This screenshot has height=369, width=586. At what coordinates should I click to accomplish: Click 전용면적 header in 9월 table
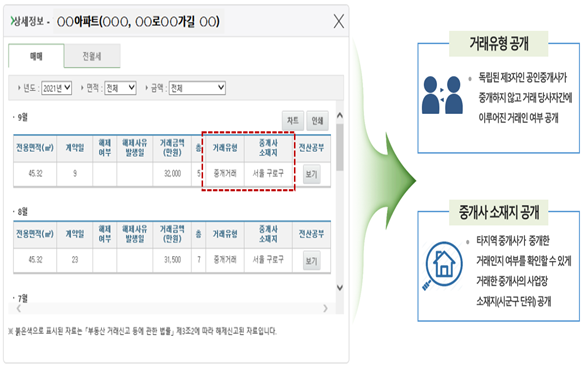click(x=35, y=148)
